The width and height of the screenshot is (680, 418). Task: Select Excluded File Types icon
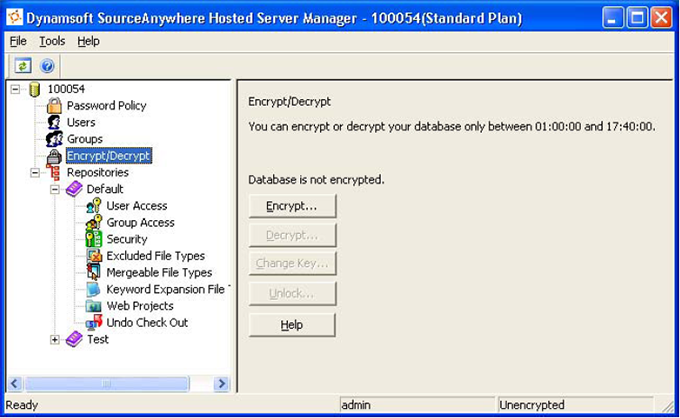click(93, 256)
